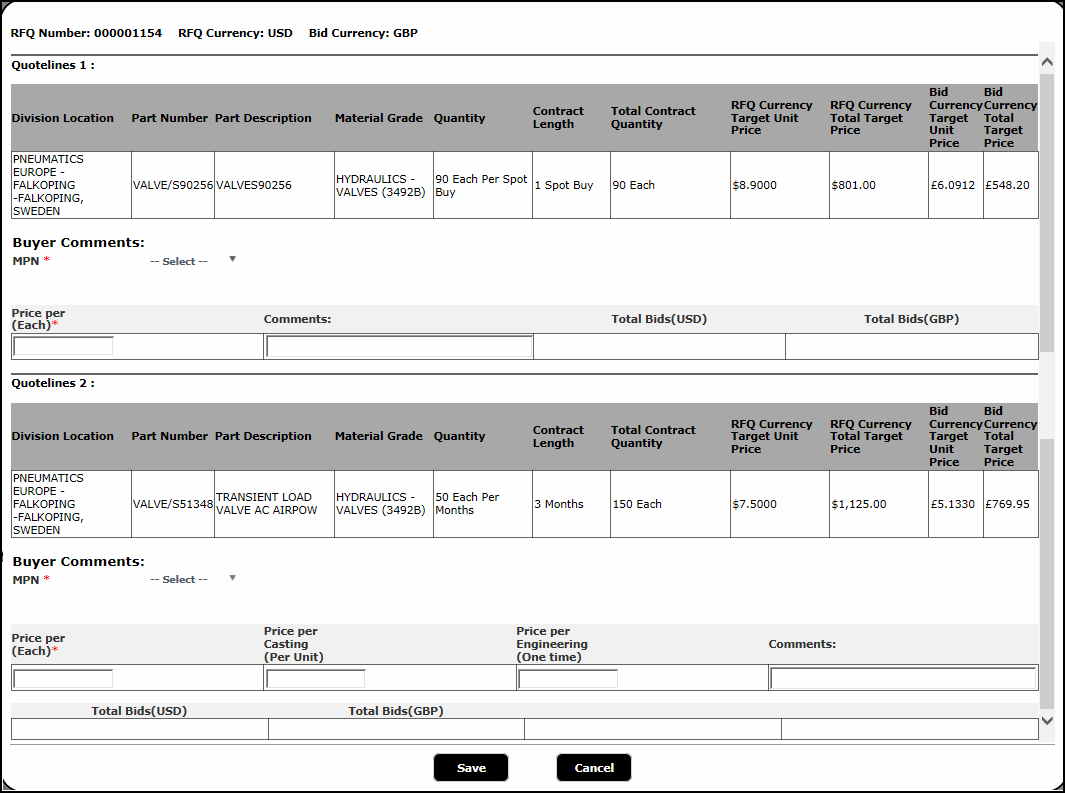
Task: Click part number VALVE/S90256
Action: [x=173, y=185]
